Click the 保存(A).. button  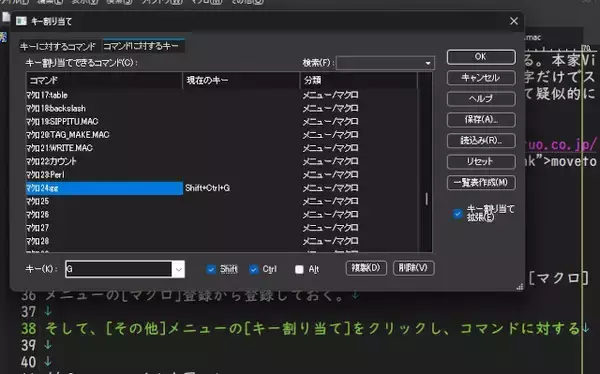[481, 119]
